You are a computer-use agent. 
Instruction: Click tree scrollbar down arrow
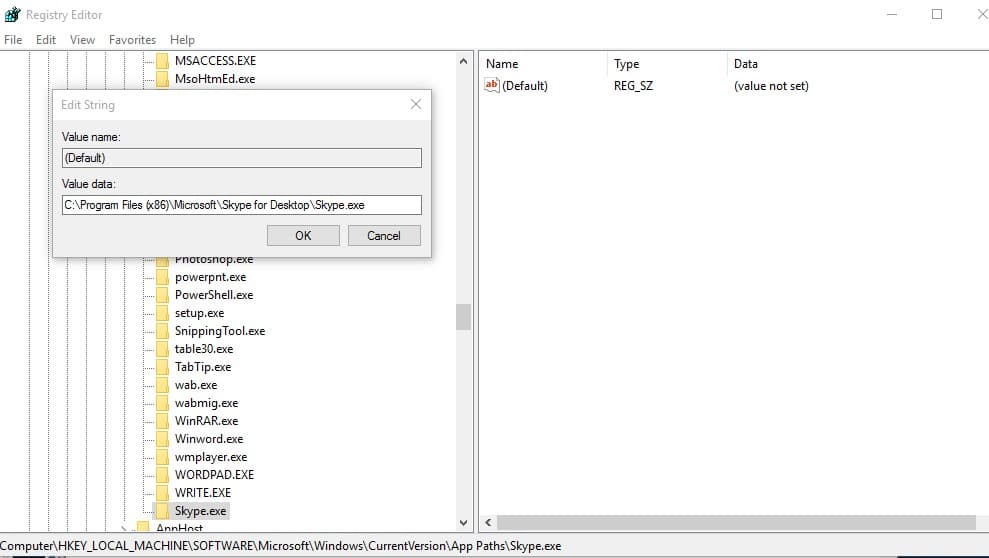(x=464, y=523)
